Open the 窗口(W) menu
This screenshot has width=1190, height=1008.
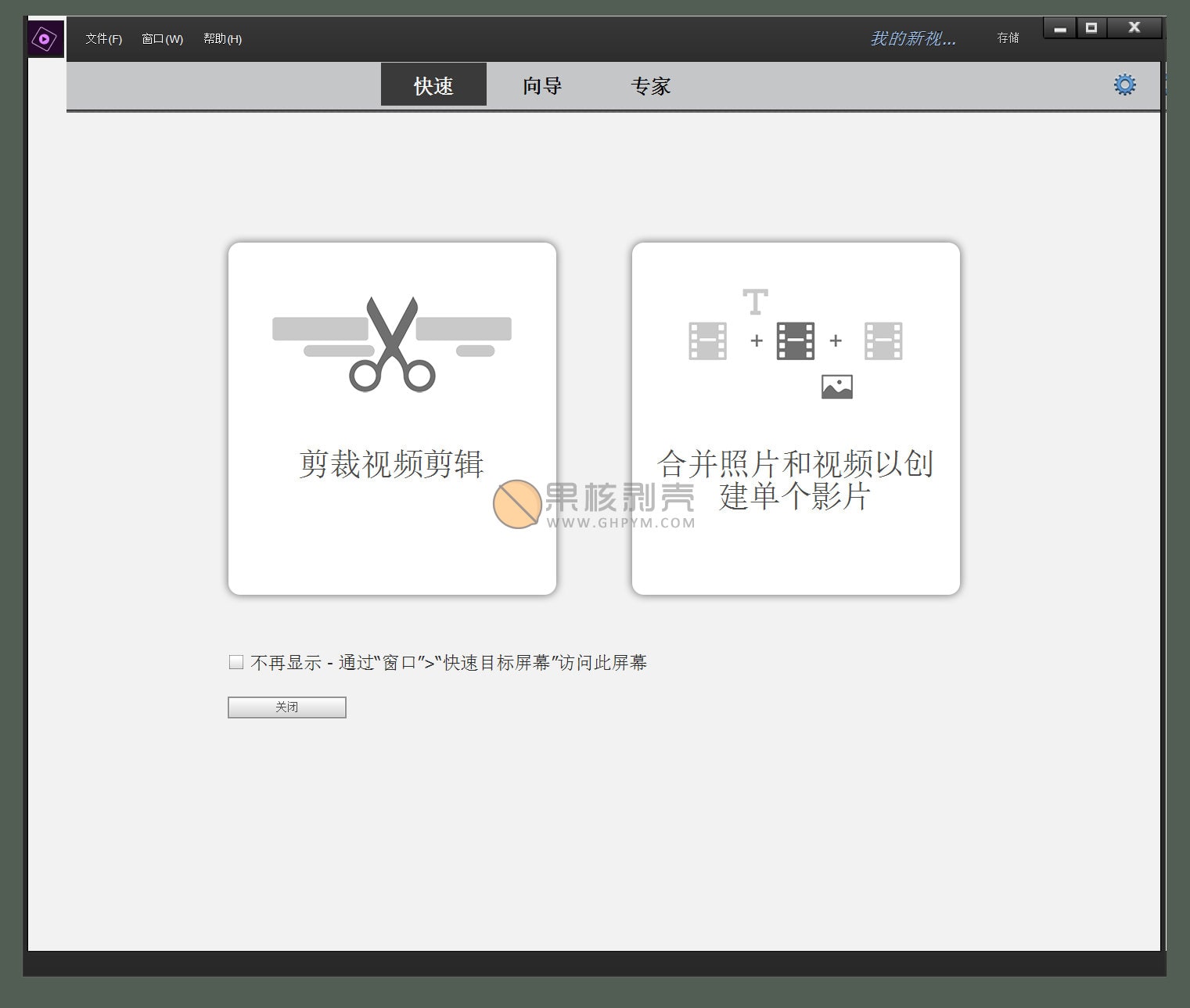pyautogui.click(x=161, y=38)
